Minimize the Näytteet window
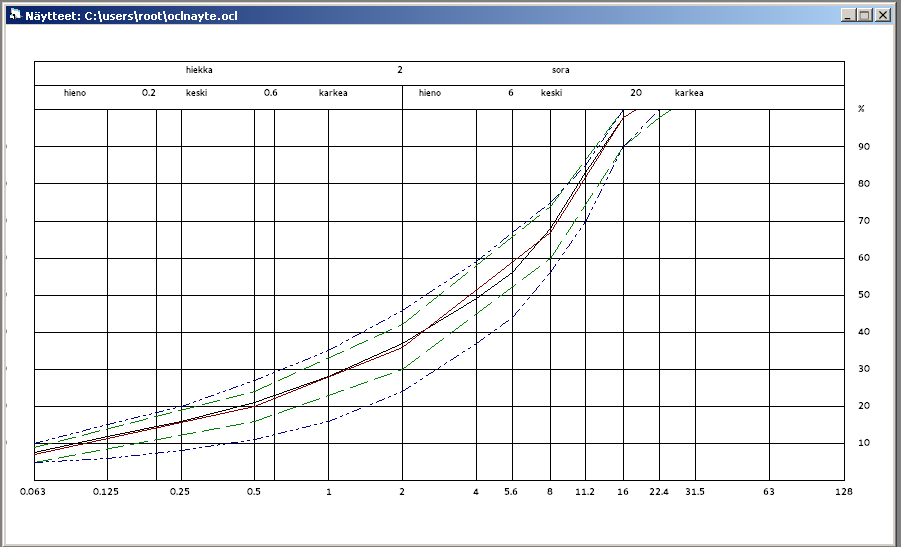Image resolution: width=901 pixels, height=547 pixels. (848, 16)
